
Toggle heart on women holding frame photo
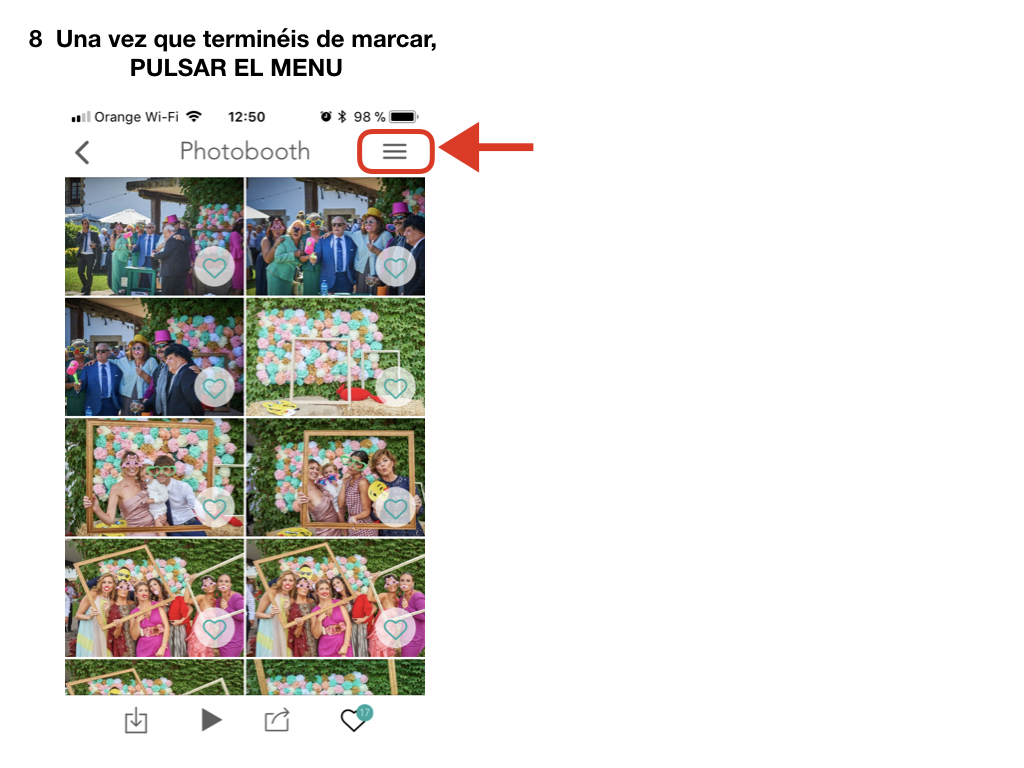click(x=395, y=508)
